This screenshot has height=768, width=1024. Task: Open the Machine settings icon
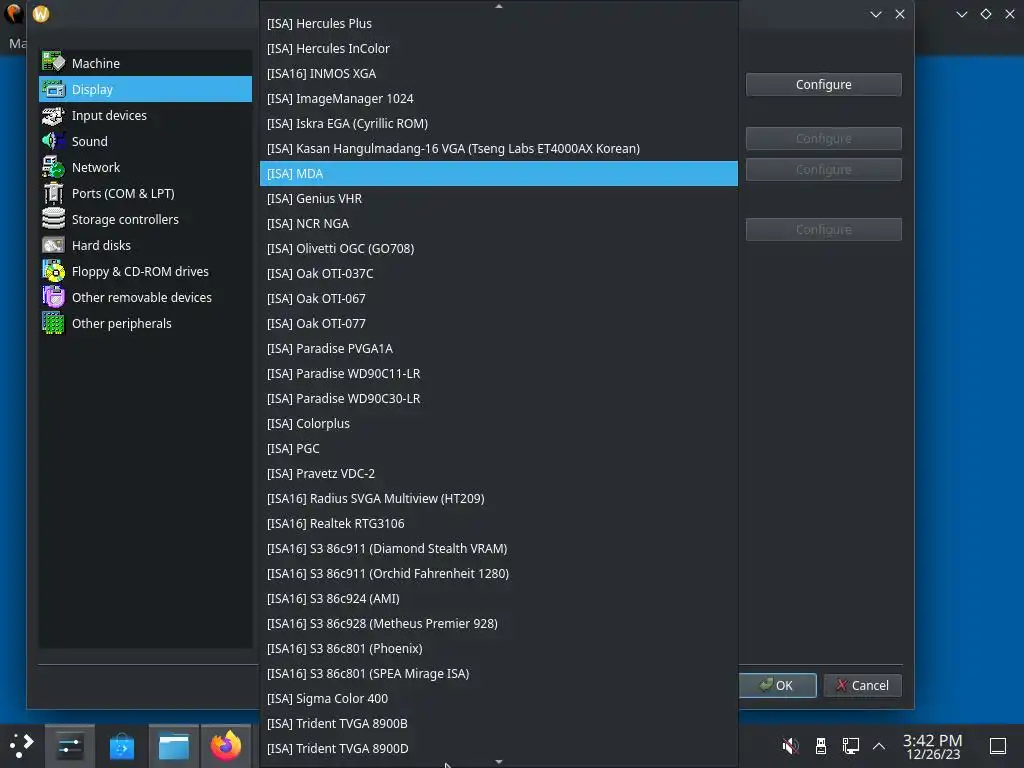click(54, 63)
